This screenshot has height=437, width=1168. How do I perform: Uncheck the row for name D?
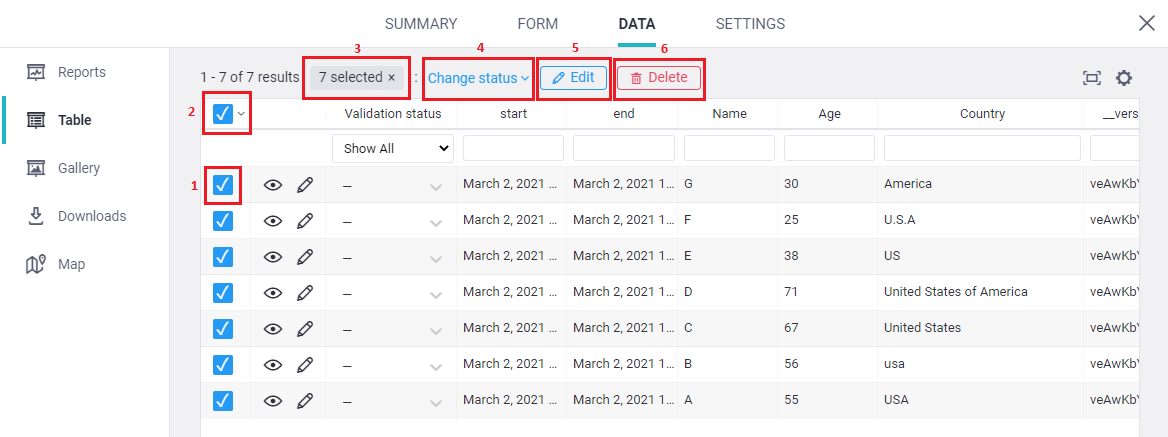click(x=223, y=293)
